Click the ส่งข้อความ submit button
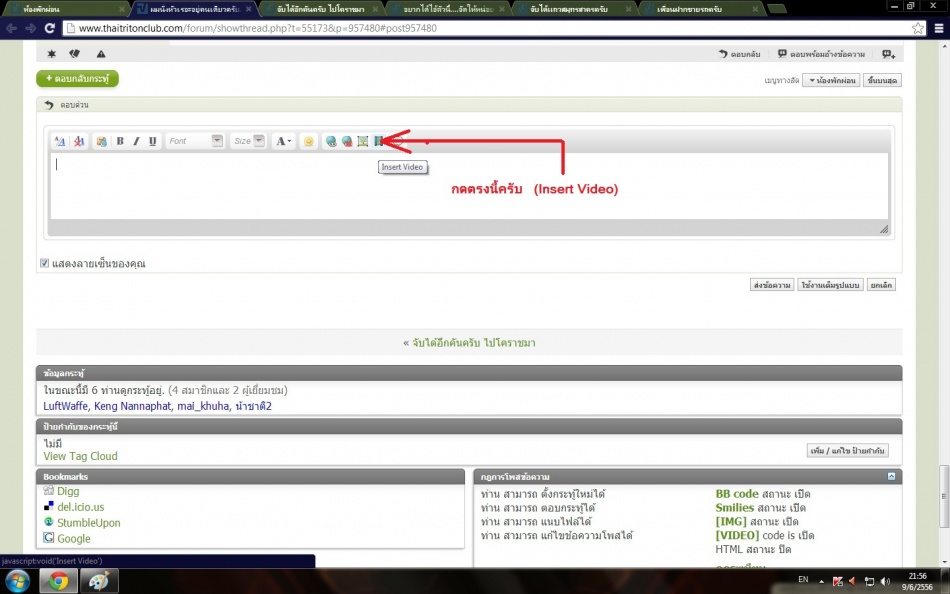Viewport: 950px width, 594px height. [x=772, y=285]
